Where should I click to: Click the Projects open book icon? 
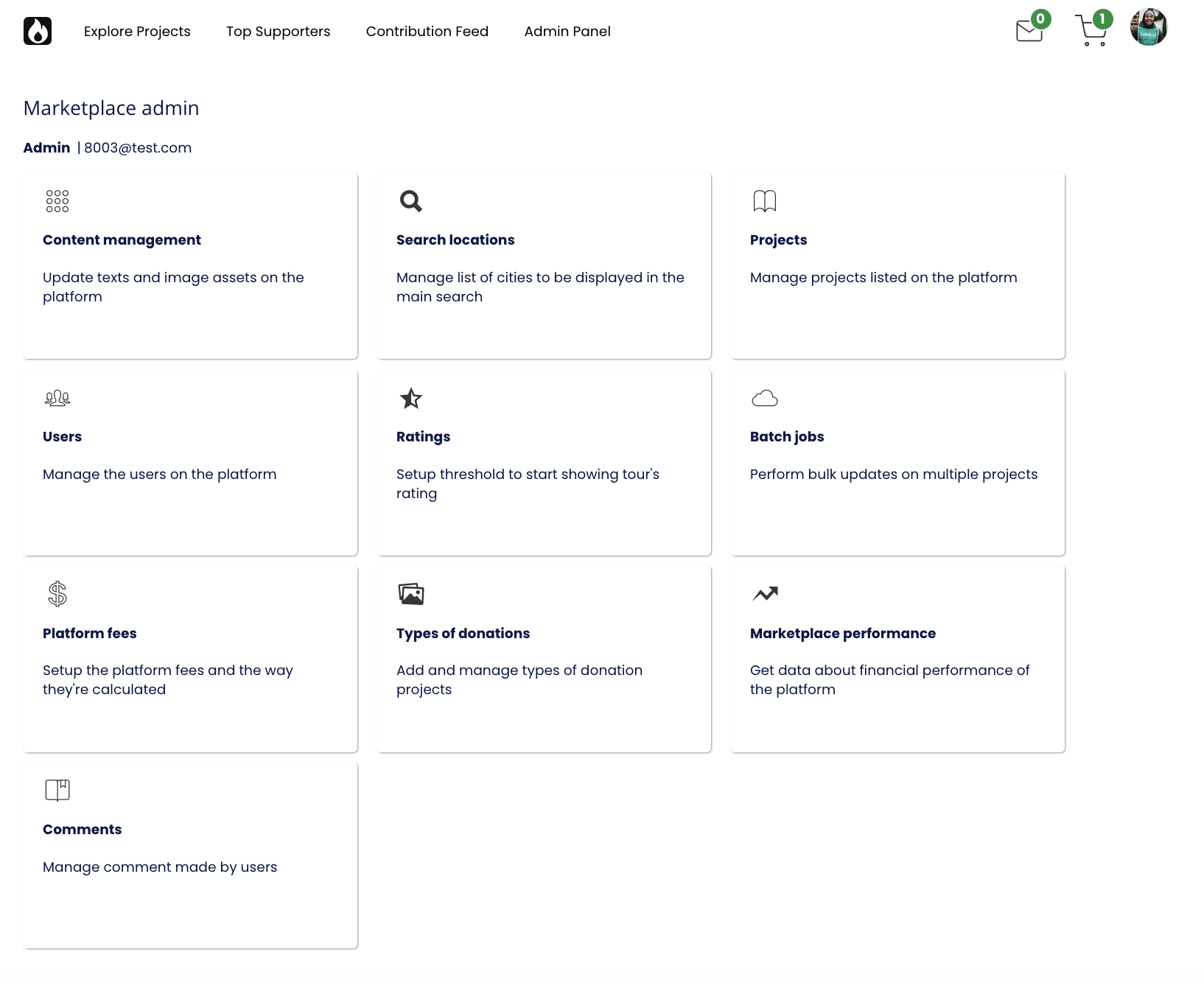pos(764,201)
